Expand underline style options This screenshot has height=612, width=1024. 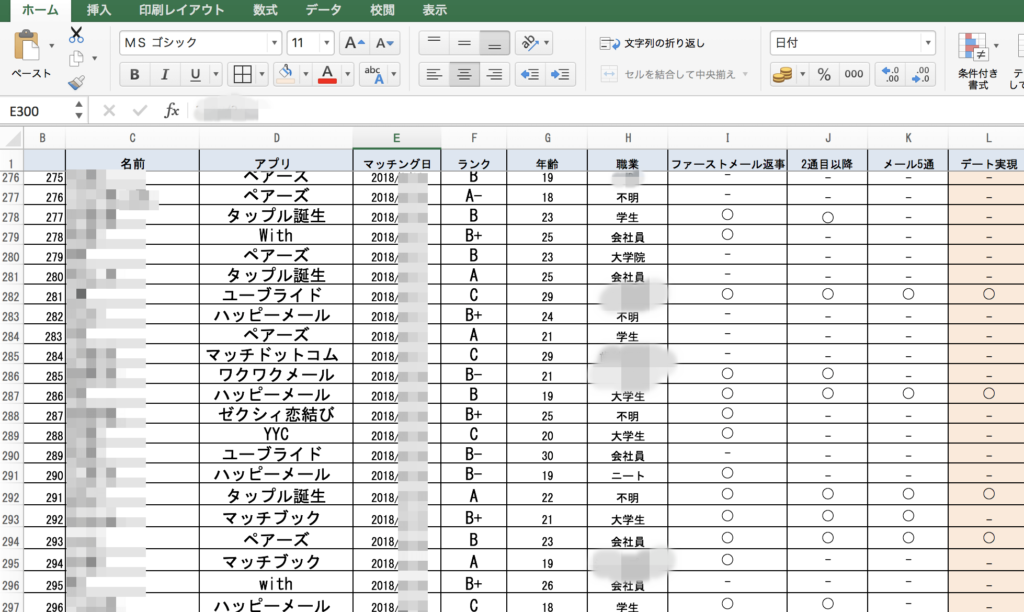coord(216,74)
